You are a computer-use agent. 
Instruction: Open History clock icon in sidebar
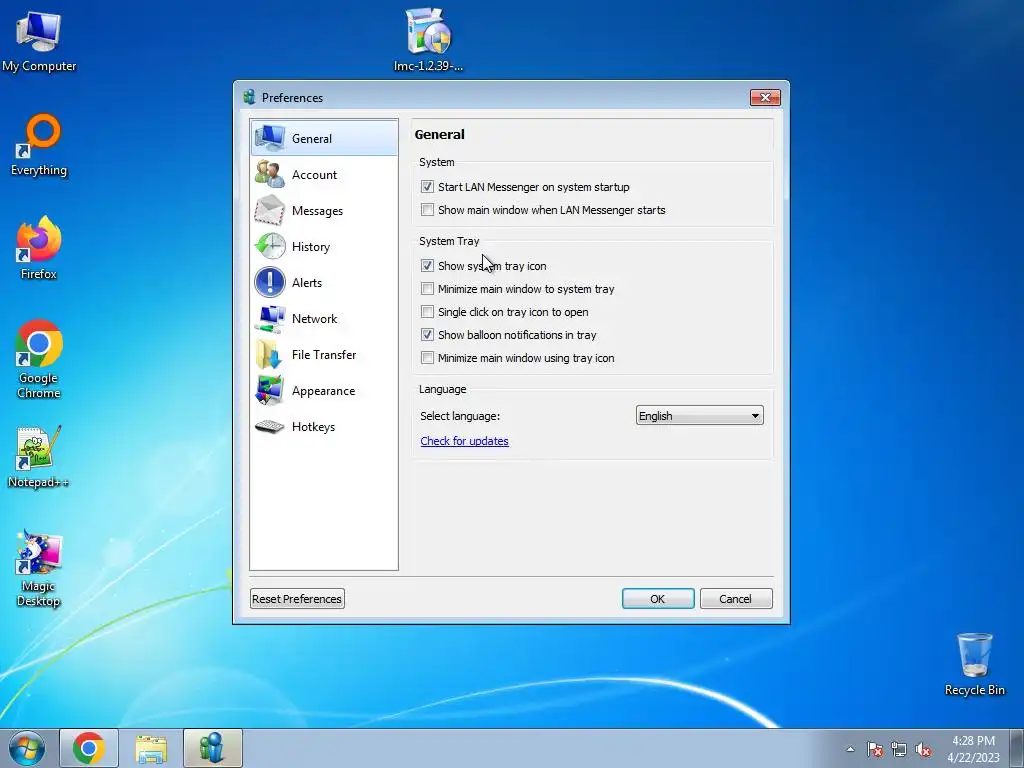click(269, 246)
